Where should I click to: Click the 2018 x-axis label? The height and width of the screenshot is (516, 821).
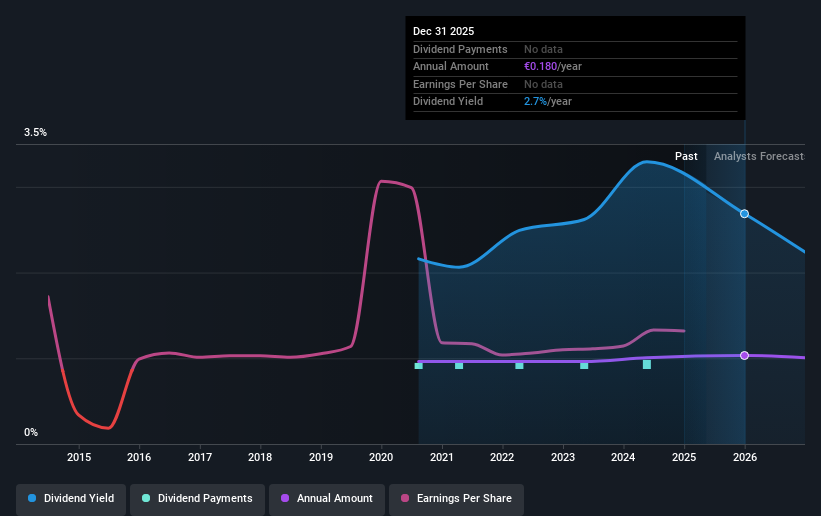pyautogui.click(x=260, y=457)
